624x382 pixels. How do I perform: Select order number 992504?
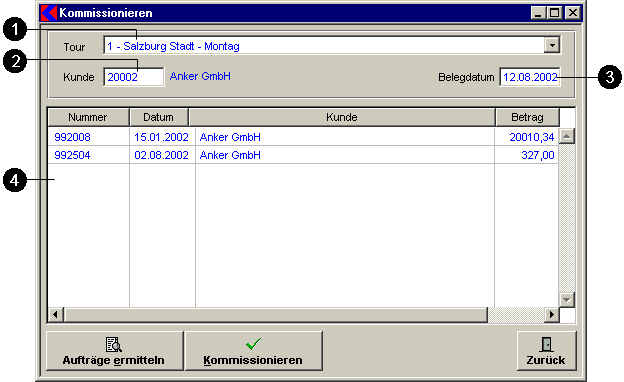[72, 155]
